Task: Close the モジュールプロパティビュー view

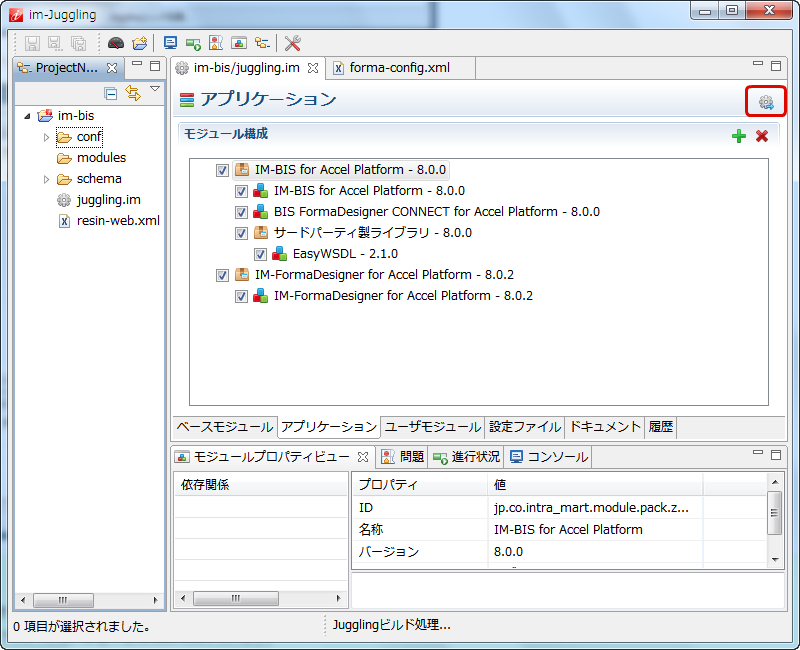Action: click(363, 457)
